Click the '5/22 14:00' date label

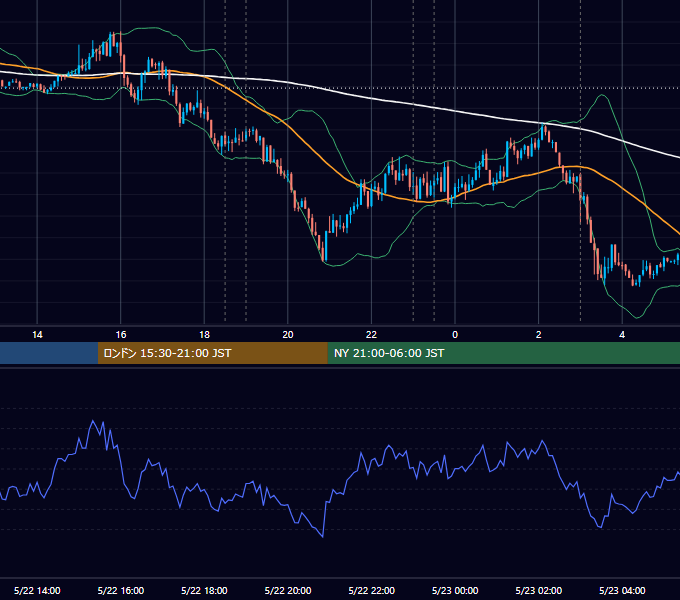point(37,590)
